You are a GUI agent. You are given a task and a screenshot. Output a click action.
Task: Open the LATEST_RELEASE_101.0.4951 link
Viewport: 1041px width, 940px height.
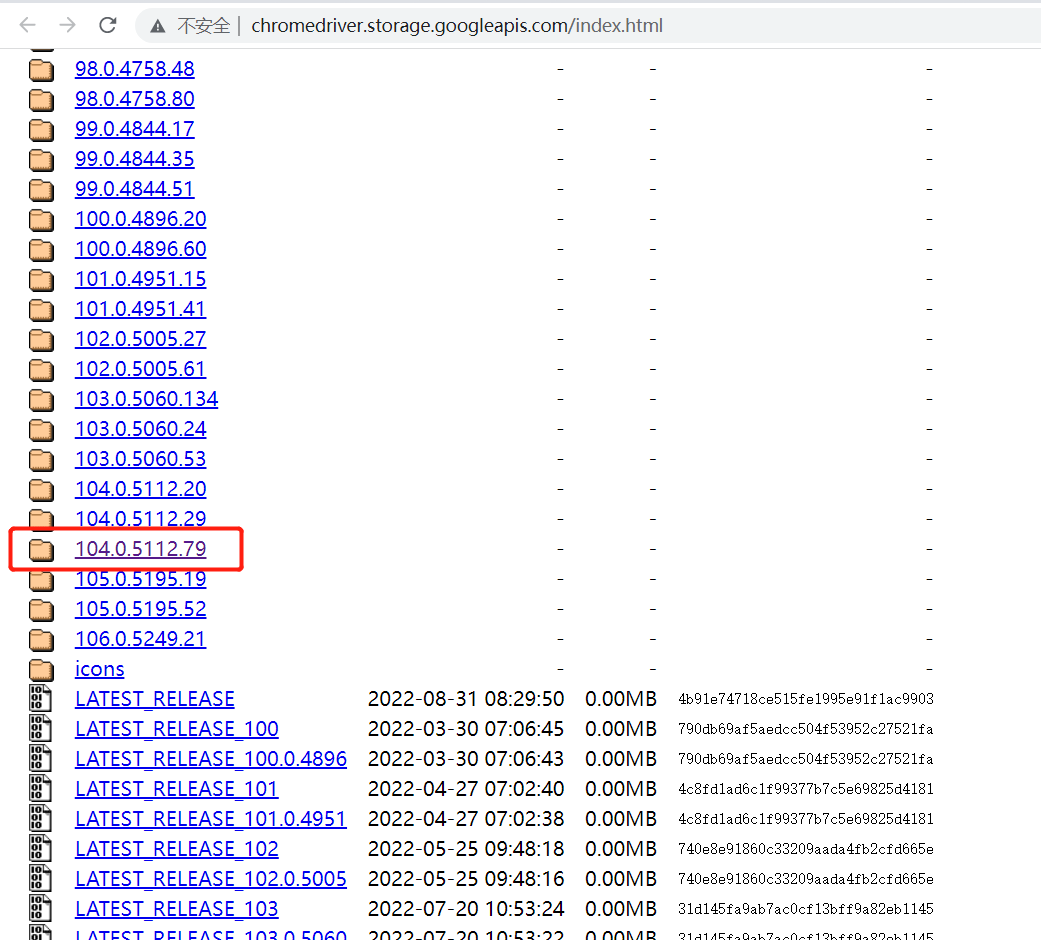pyautogui.click(x=210, y=819)
